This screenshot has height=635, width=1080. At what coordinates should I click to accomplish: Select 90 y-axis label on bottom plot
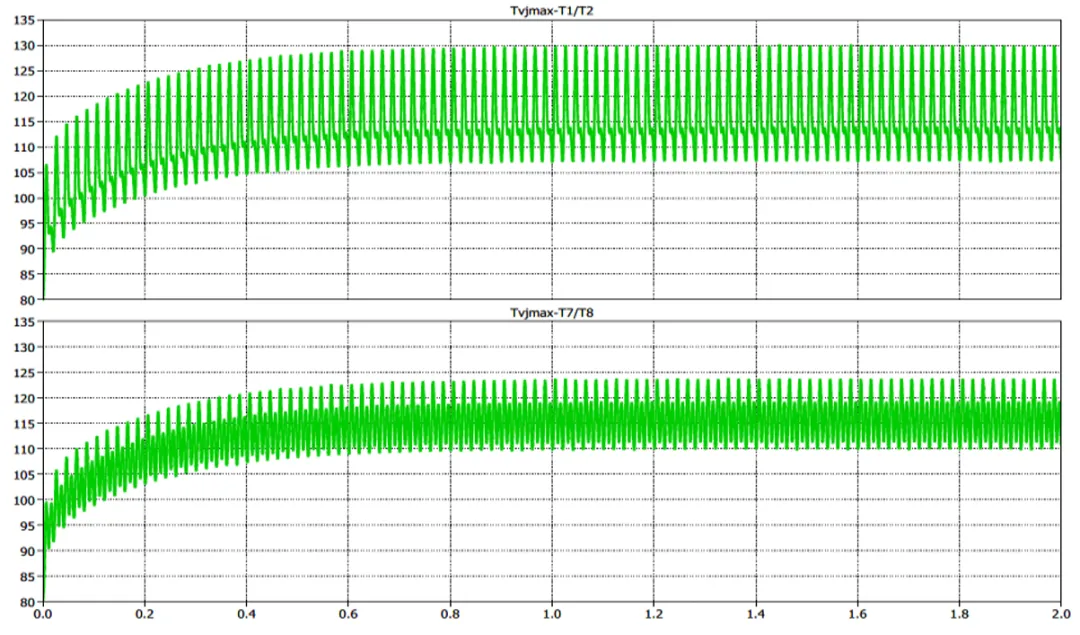point(27,551)
